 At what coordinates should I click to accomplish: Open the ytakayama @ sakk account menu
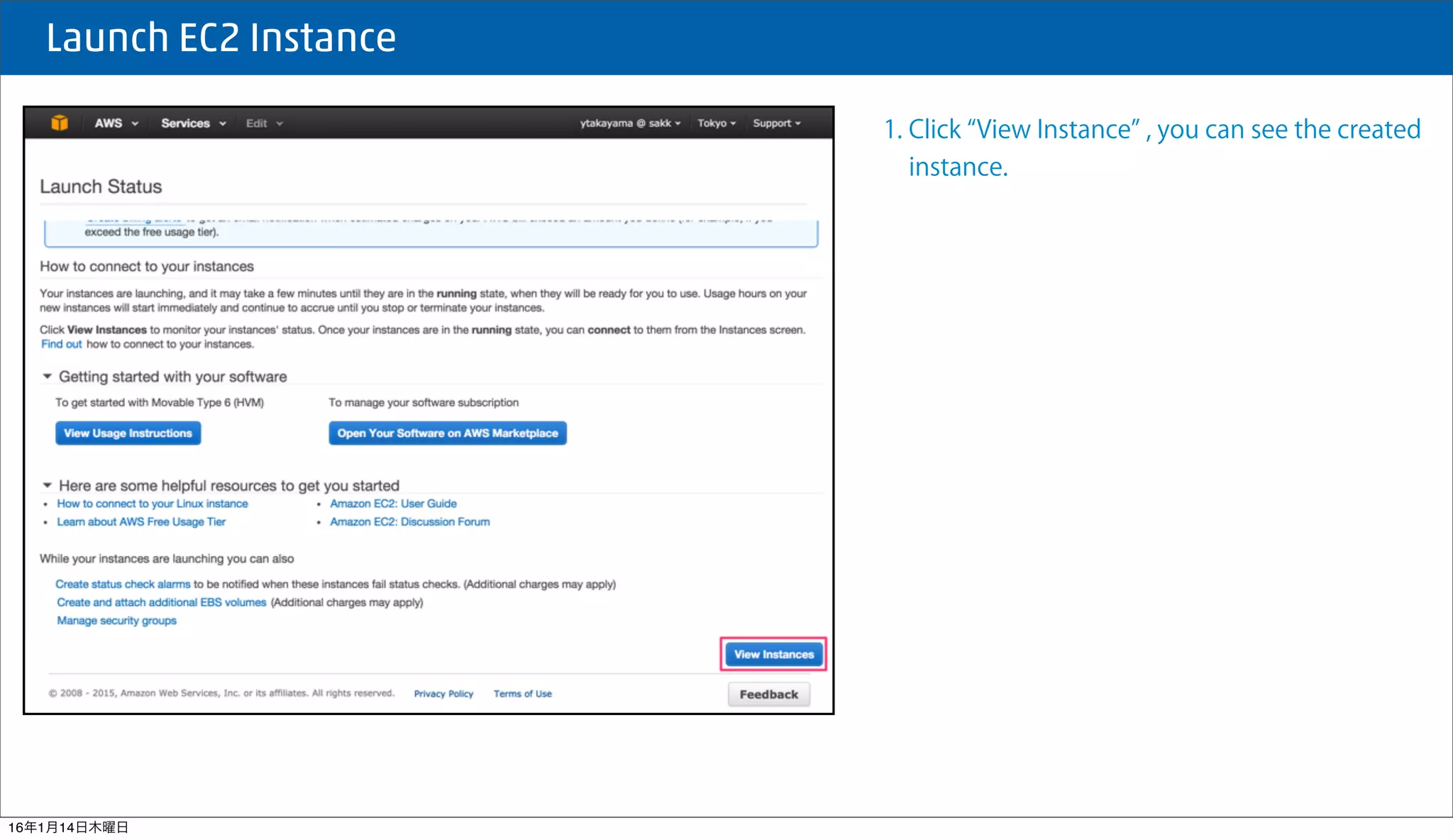tap(630, 123)
